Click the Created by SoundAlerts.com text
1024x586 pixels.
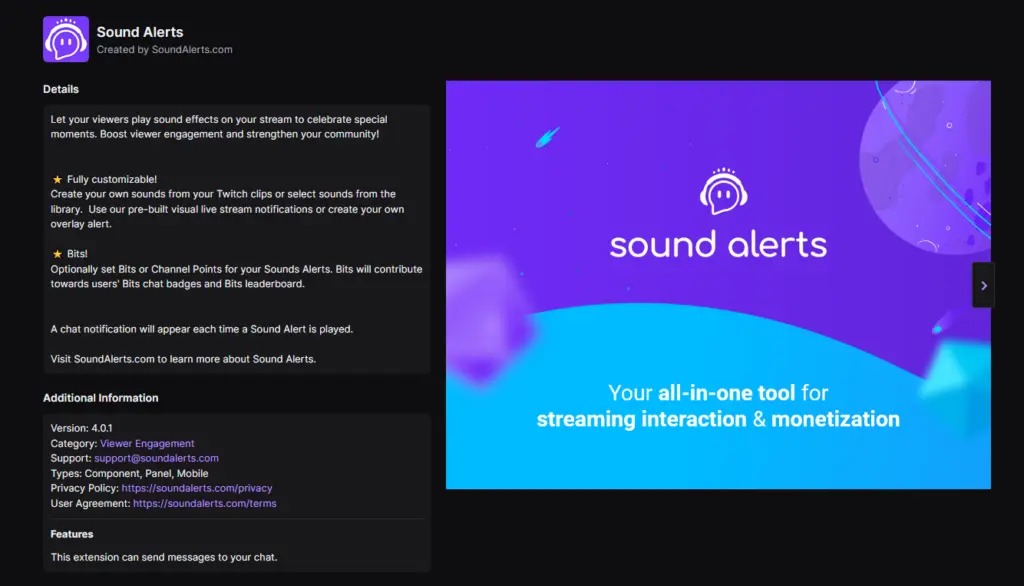166,48
